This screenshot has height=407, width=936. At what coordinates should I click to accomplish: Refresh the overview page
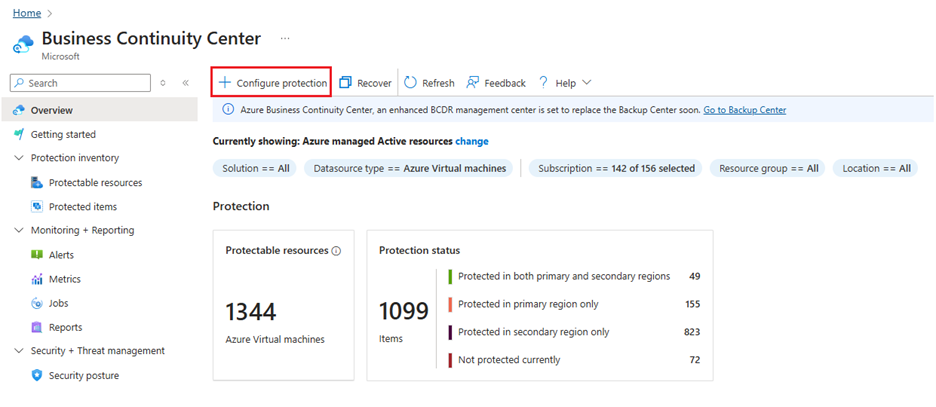[429, 83]
